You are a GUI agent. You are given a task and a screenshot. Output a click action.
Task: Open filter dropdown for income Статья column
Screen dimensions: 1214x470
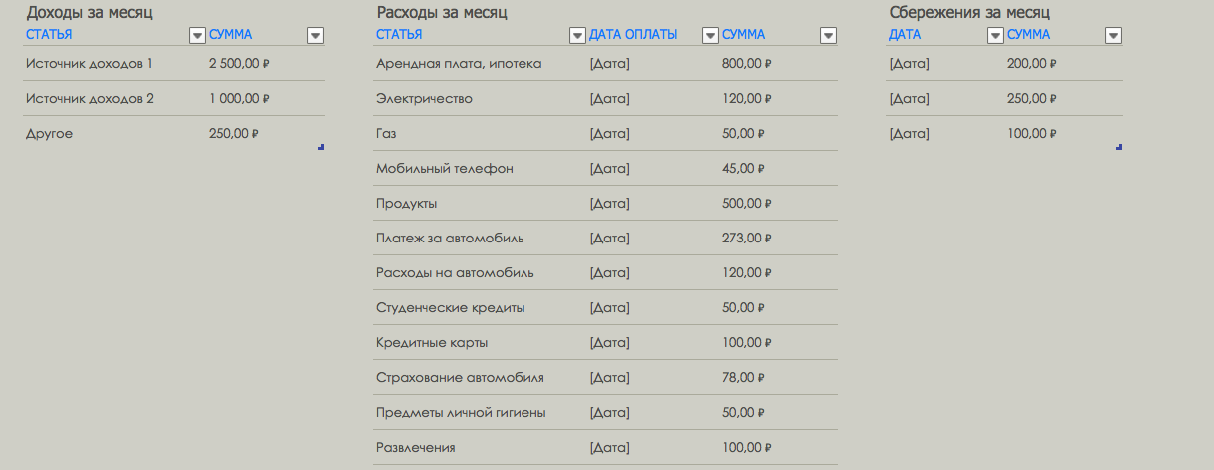197,36
